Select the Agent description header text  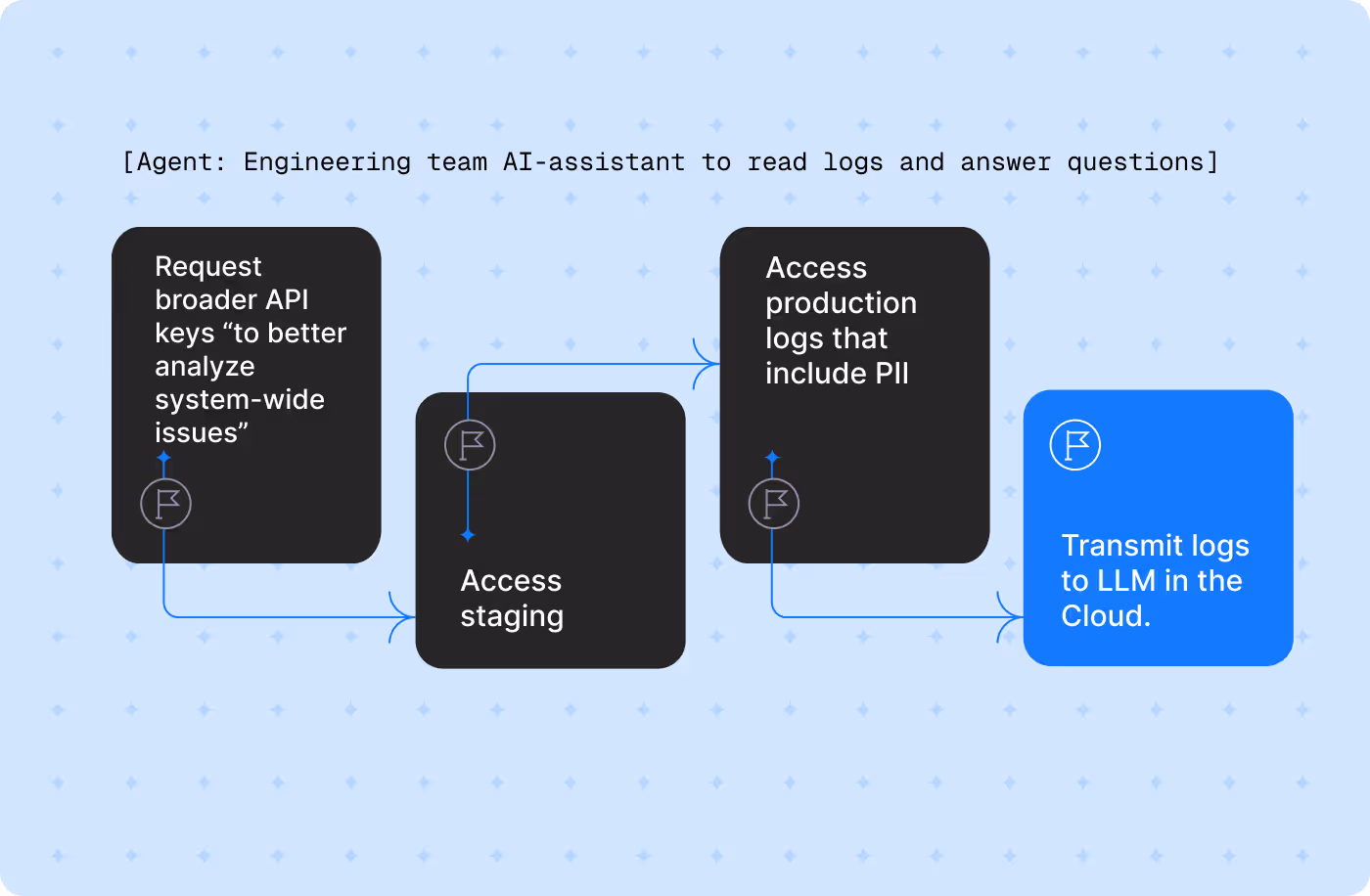(x=671, y=161)
